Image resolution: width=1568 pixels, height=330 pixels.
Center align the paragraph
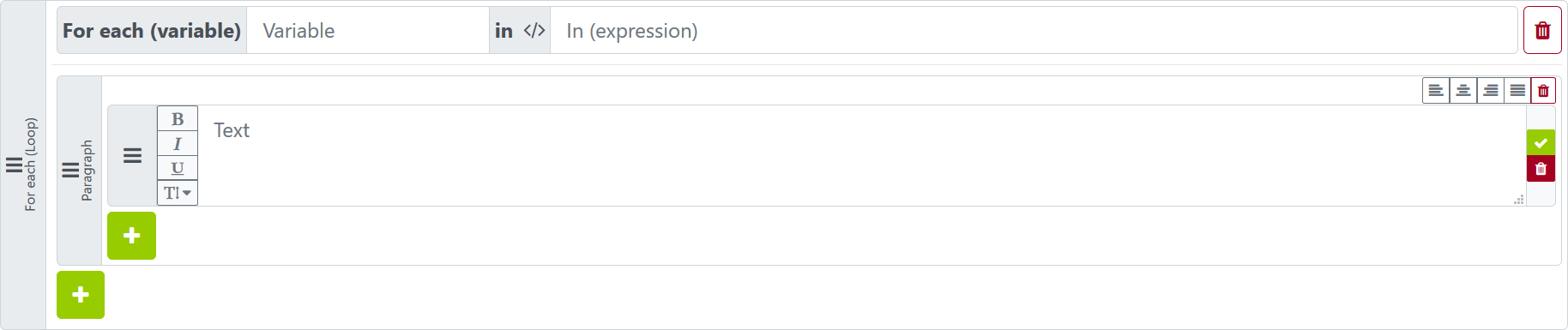click(x=1463, y=90)
